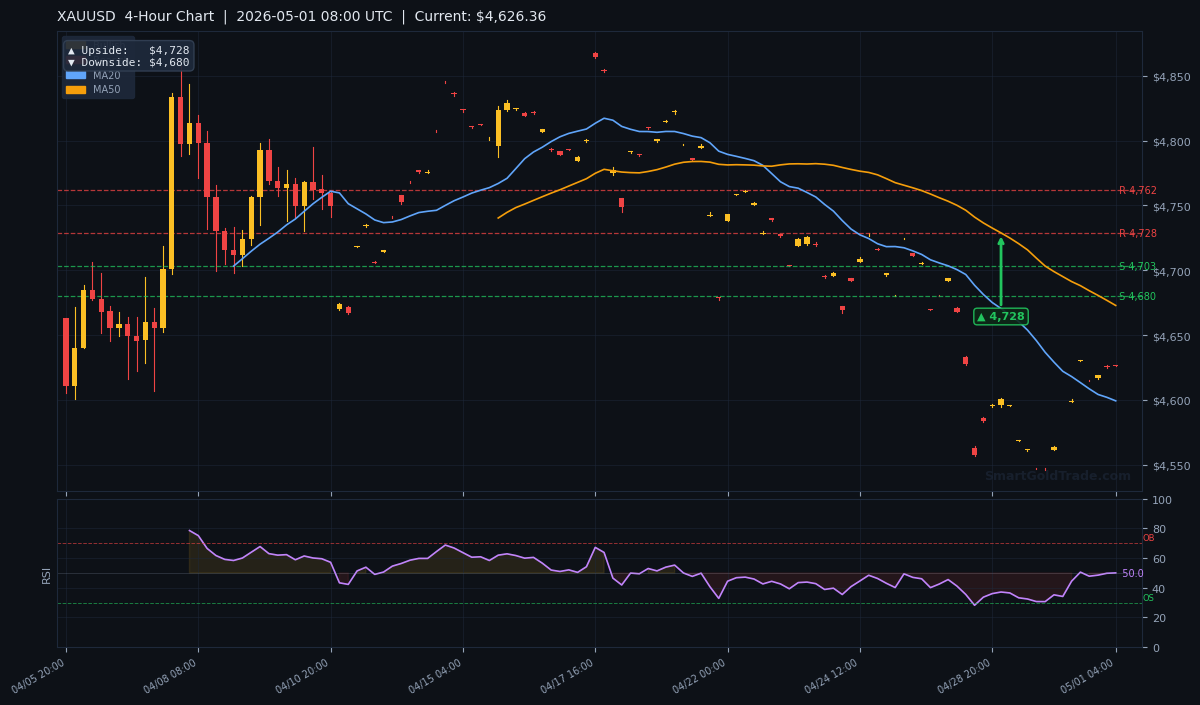Click the OS oversold label
This screenshot has width=1200, height=705.
point(1148,598)
